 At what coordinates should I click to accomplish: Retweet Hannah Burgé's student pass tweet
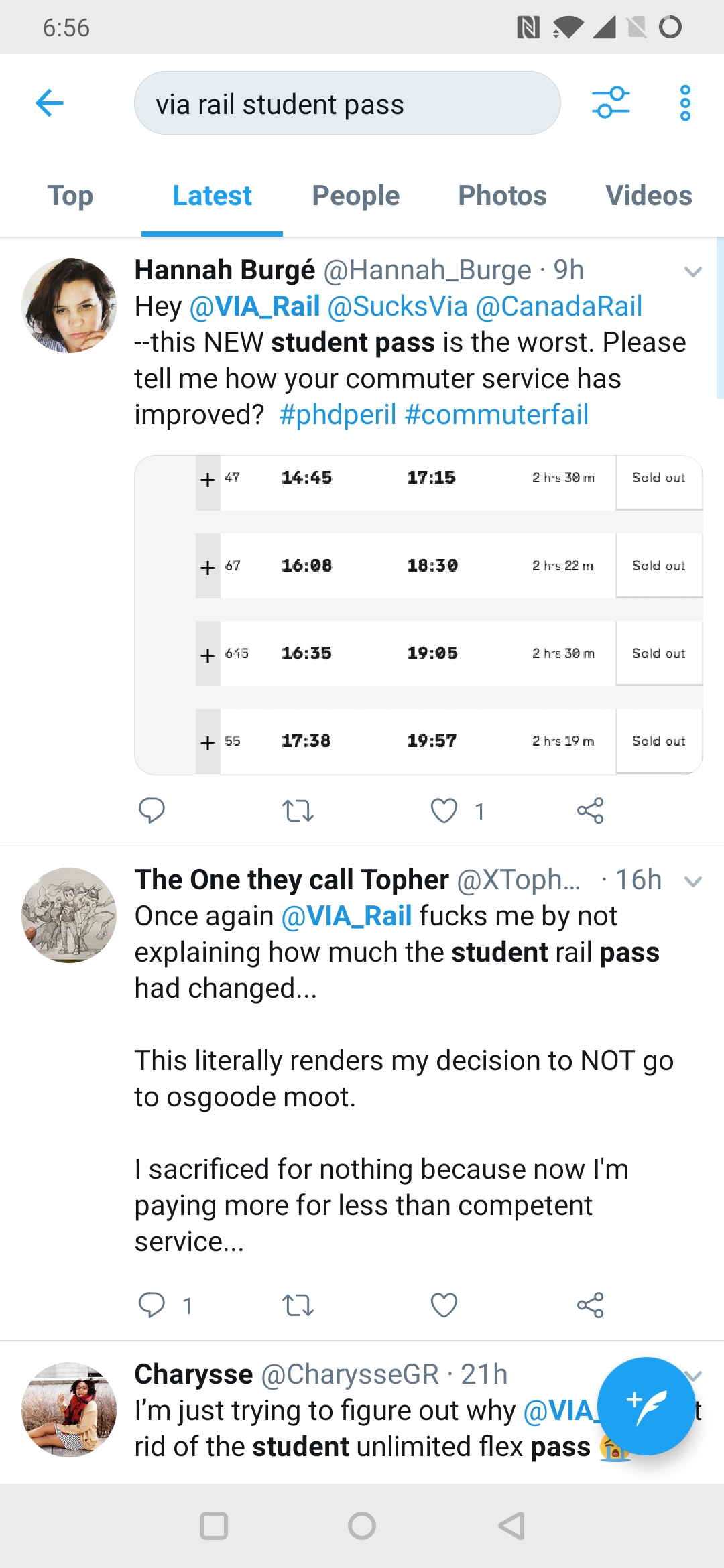pos(298,811)
